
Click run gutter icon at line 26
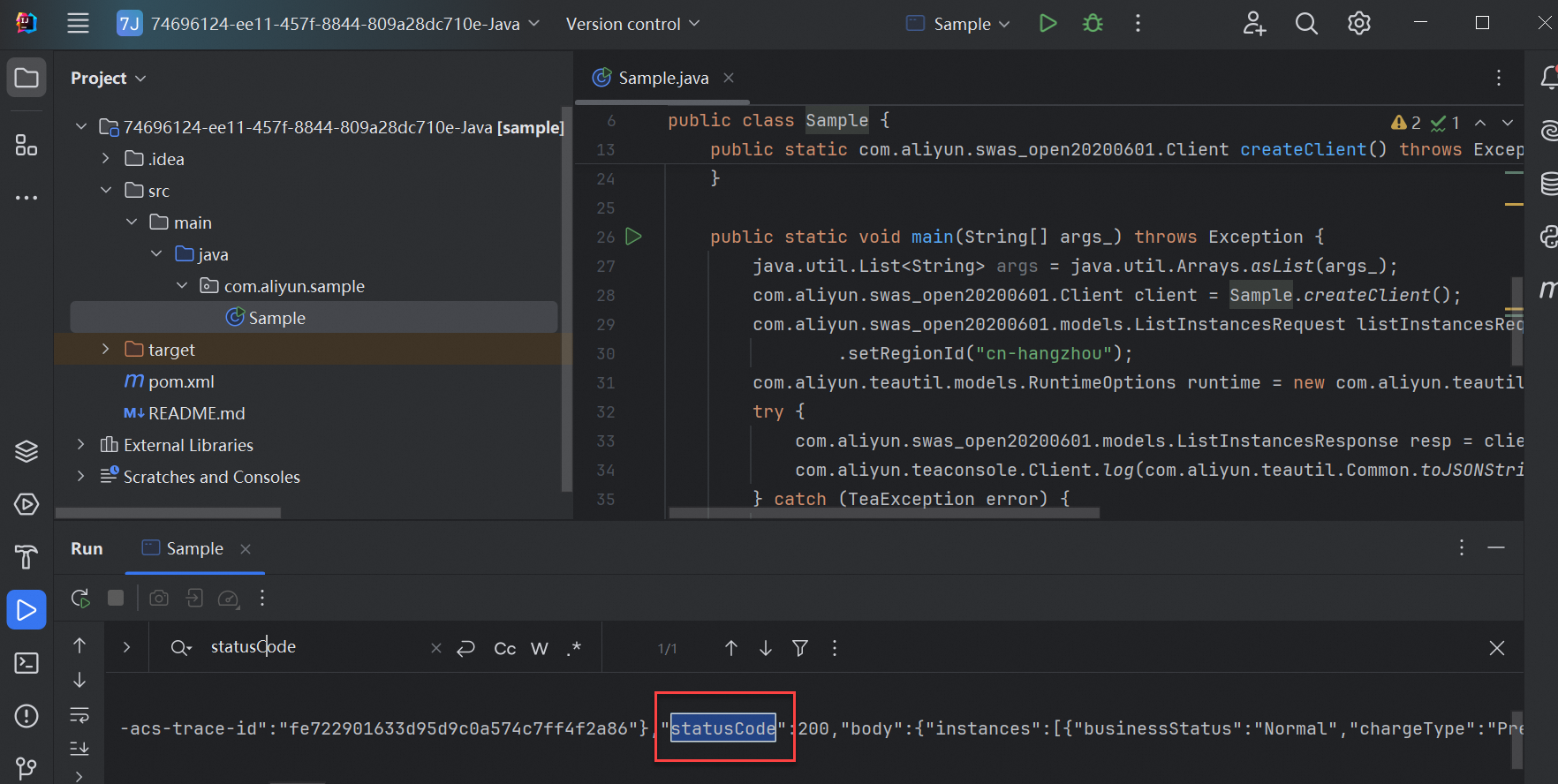(x=633, y=236)
